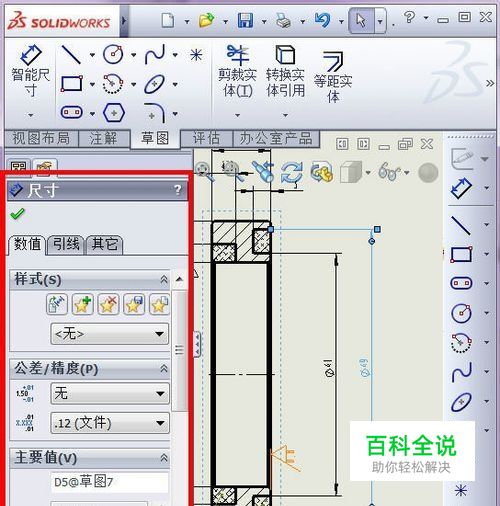Image resolution: width=500 pixels, height=506 pixels.
Task: Pick the Ellipse tool in ribbon
Action: point(154,84)
